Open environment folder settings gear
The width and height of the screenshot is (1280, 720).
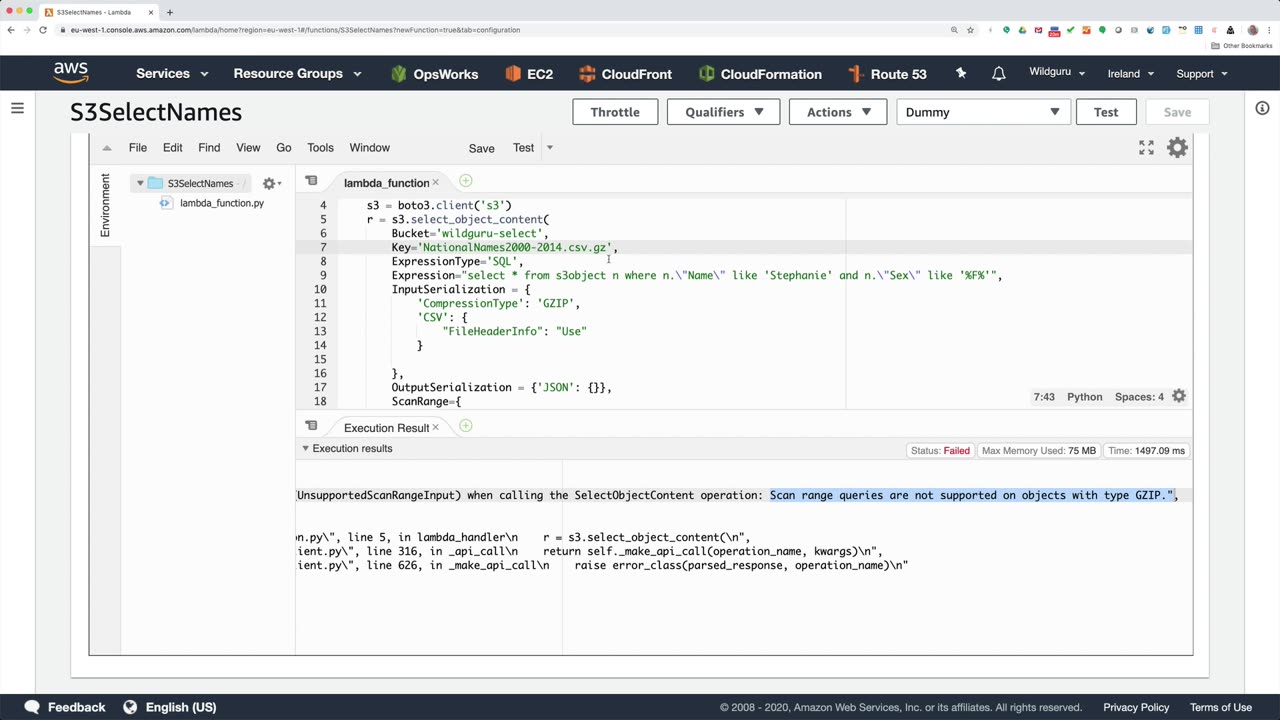[x=270, y=184]
